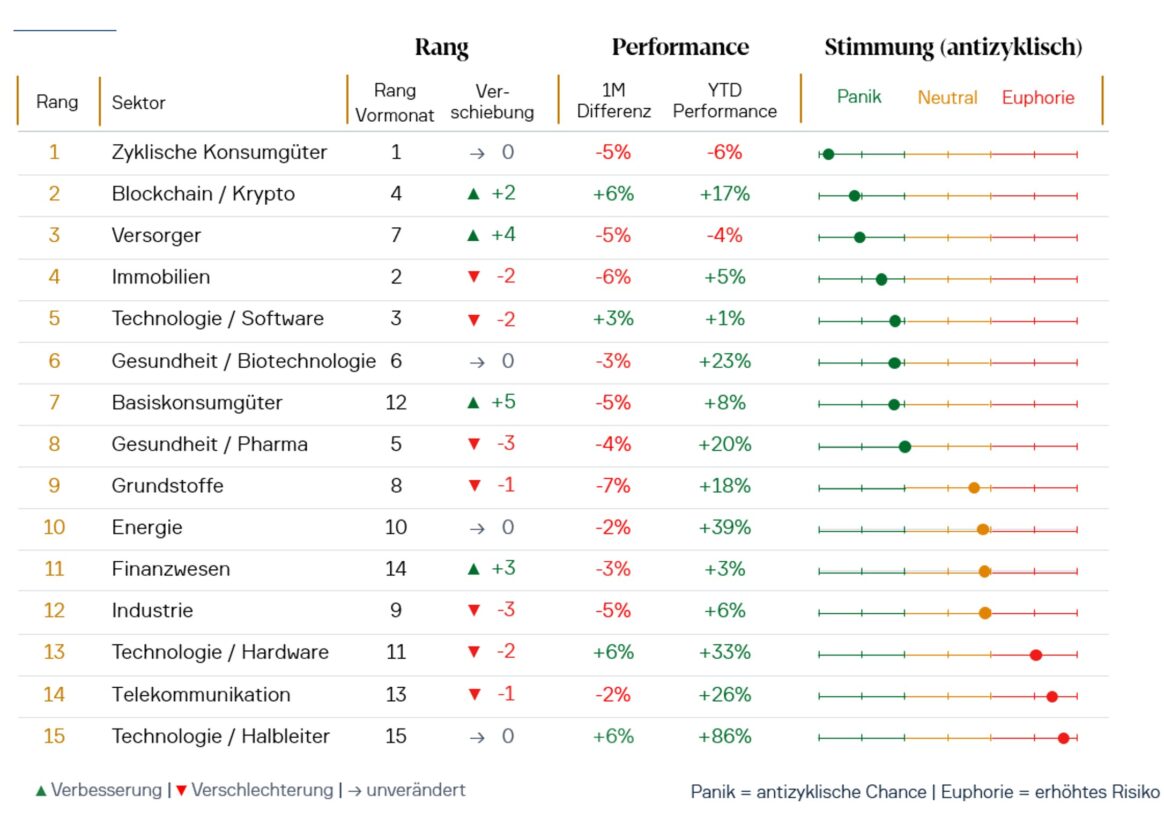This screenshot has width=1164, height=840.
Task: Click the orange sentiment dot for Grundstoffe
Action: pyautogui.click(x=974, y=488)
